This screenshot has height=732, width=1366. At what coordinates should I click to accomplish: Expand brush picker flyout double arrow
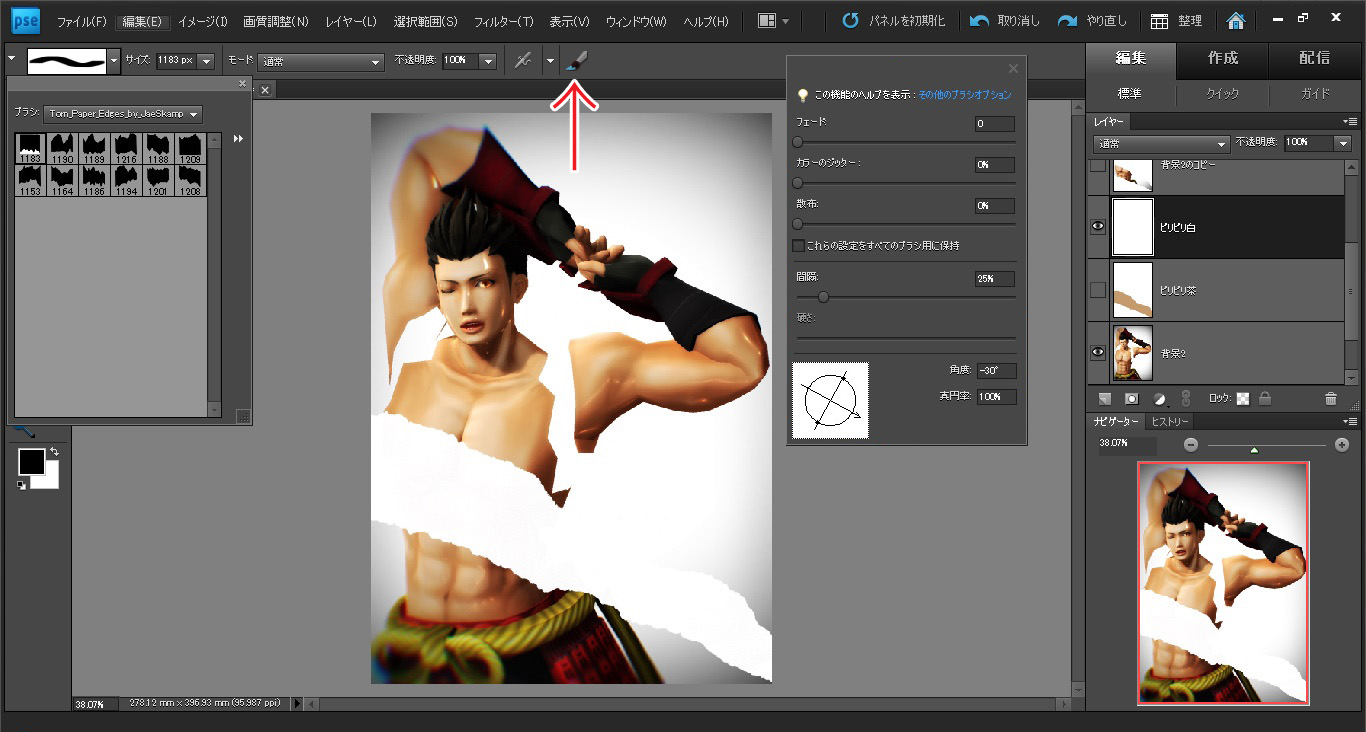pyautogui.click(x=238, y=139)
